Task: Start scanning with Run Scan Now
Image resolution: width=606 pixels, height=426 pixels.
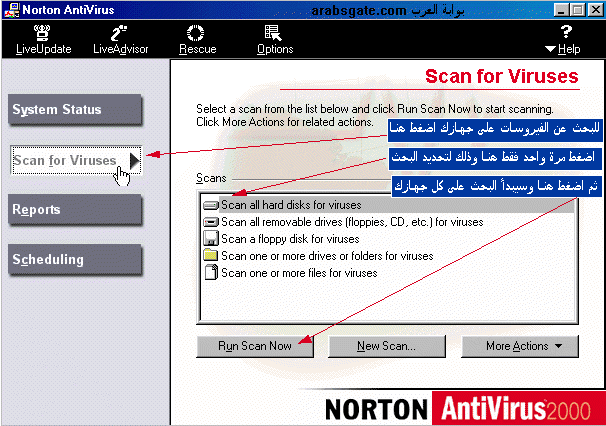Action: coord(255,346)
